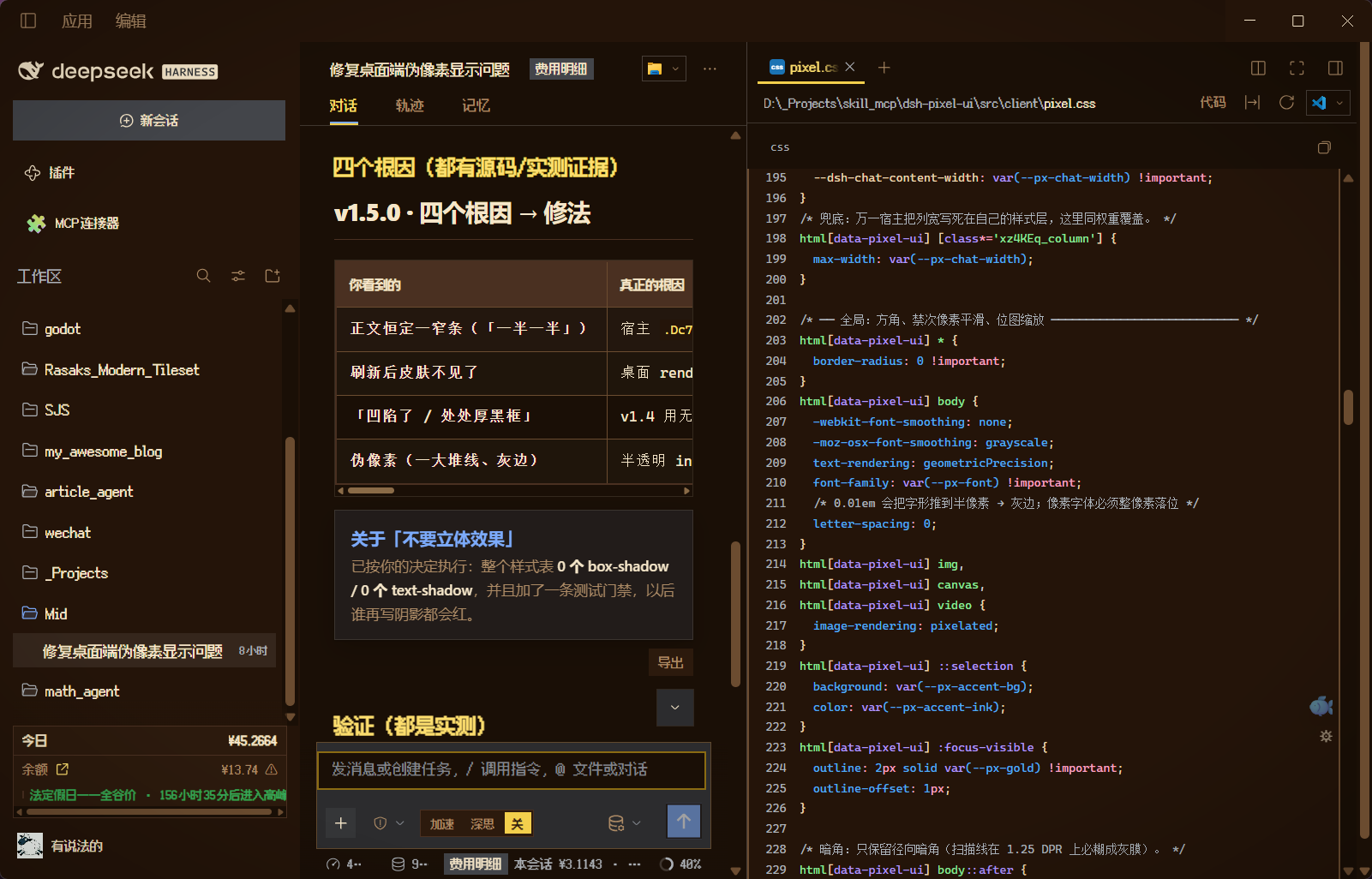1372x879 pixels.
Task: Open the balance 余额 external link
Action: point(63,769)
